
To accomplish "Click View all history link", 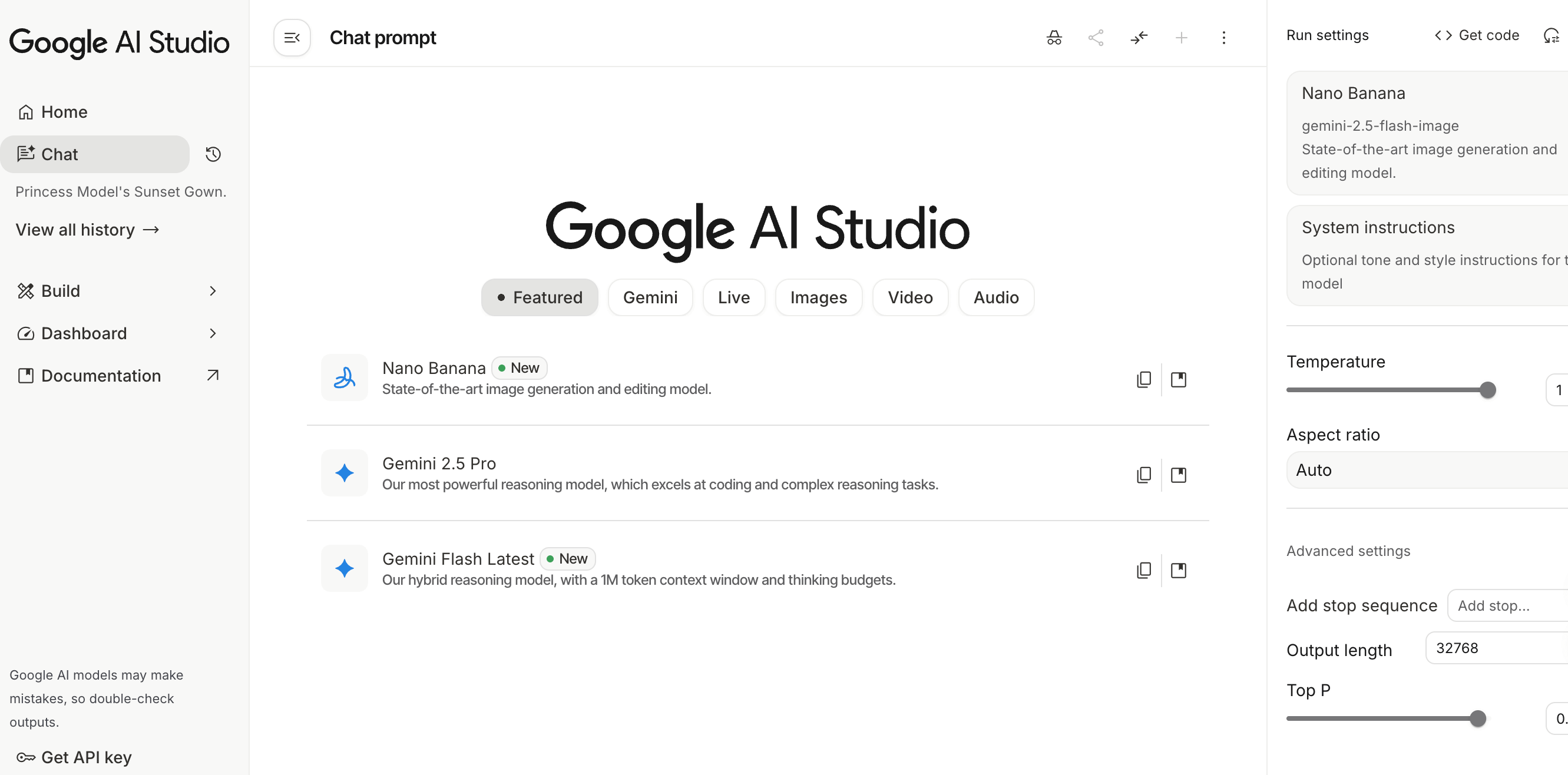I will point(88,230).
